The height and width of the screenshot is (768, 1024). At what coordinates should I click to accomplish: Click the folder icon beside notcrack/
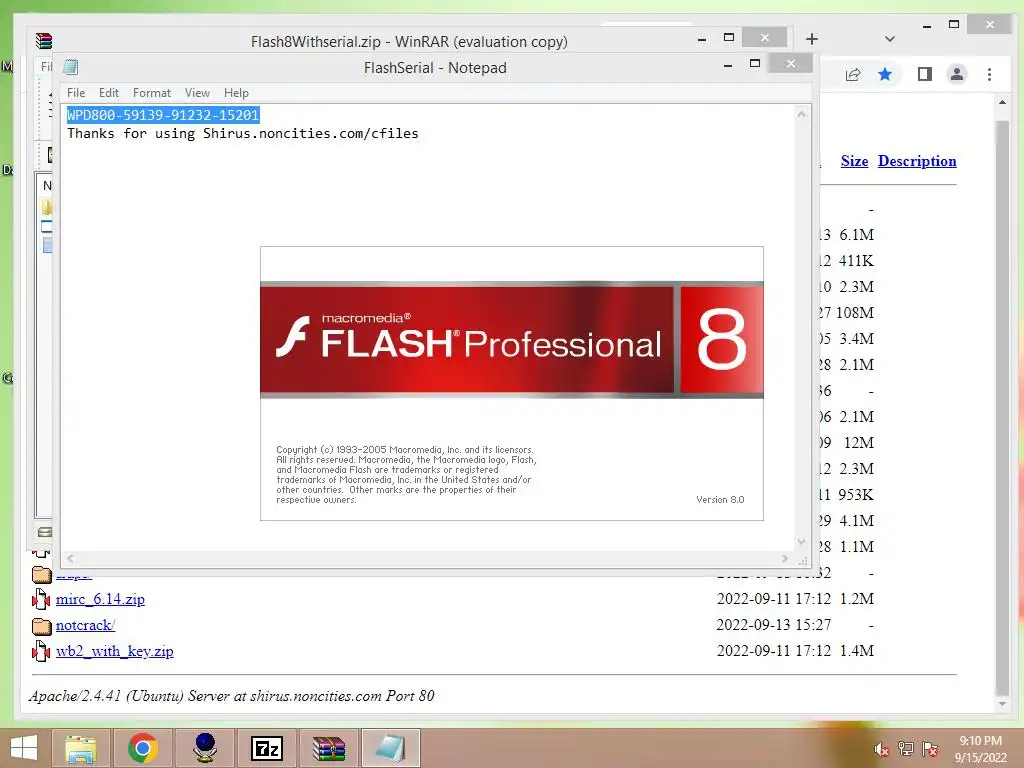[x=41, y=626]
